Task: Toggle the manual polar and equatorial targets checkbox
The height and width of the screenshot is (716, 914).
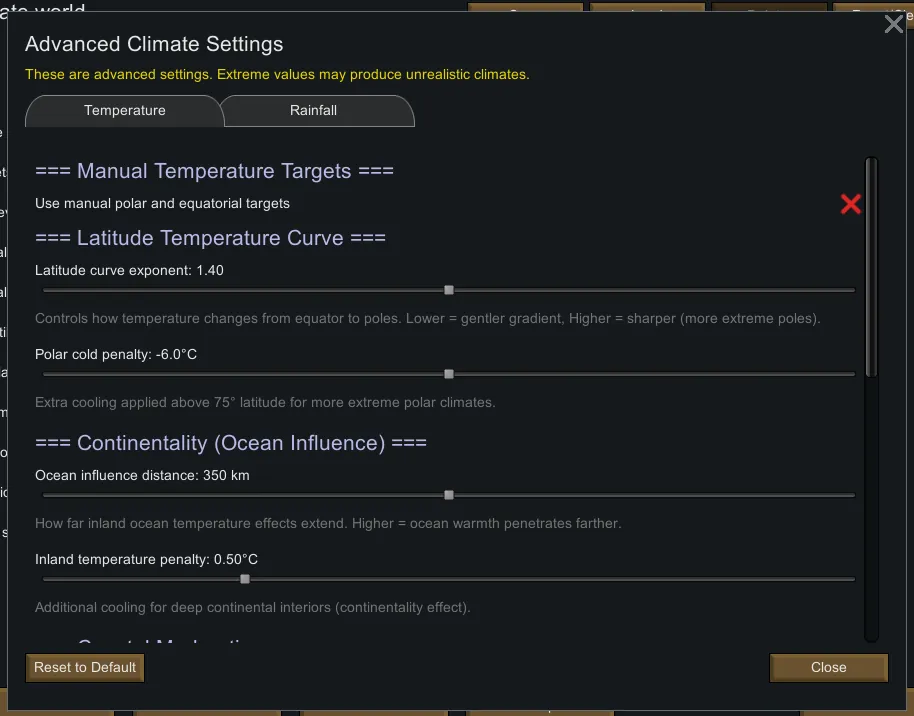Action: (x=851, y=204)
